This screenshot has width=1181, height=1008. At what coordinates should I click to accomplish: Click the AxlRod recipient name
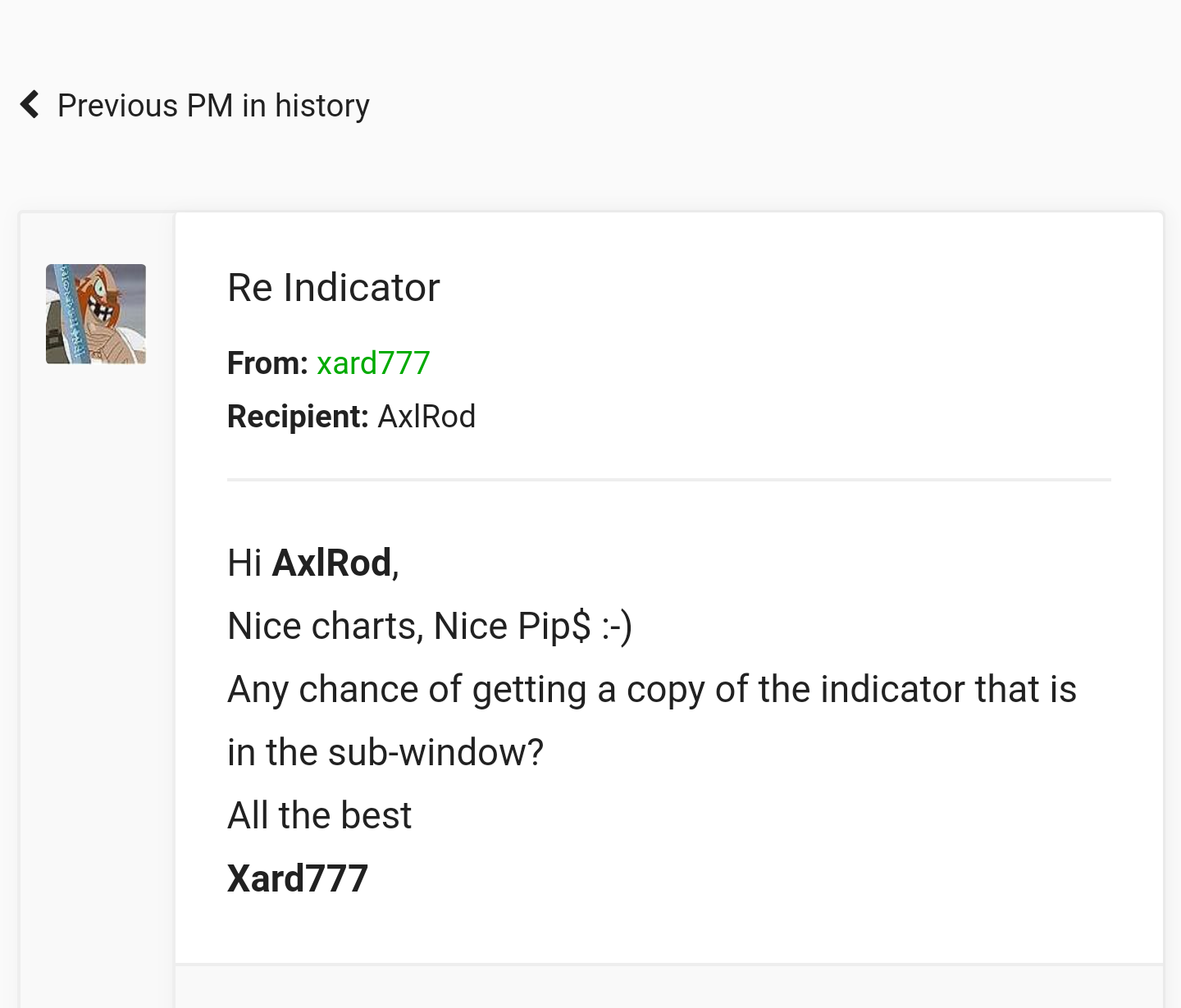pyautogui.click(x=426, y=417)
